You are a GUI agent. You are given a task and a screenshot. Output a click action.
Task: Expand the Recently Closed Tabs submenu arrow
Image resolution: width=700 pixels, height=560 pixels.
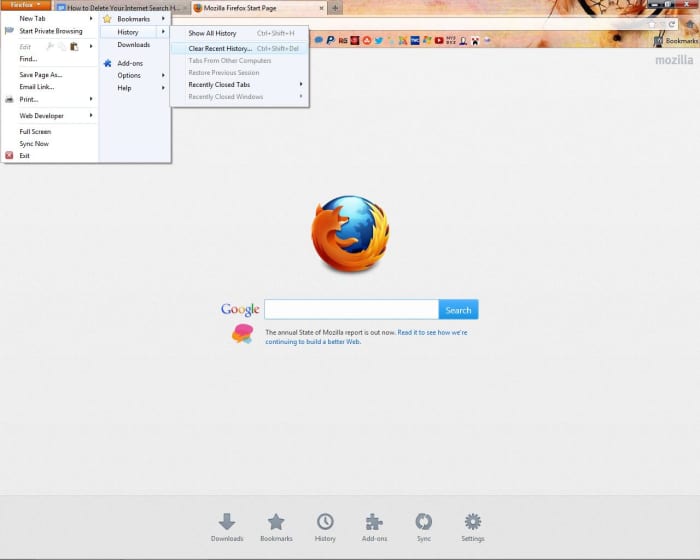301,84
